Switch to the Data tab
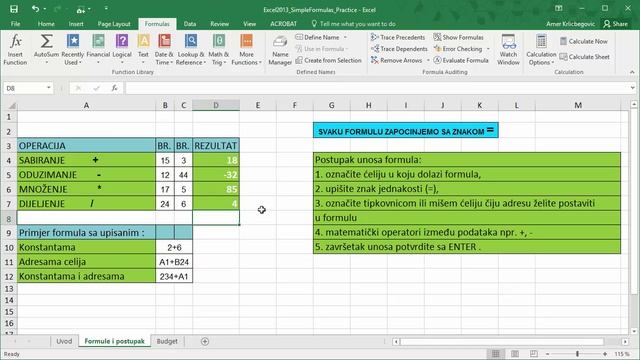Screen dimensions: 640x360 click(190, 24)
